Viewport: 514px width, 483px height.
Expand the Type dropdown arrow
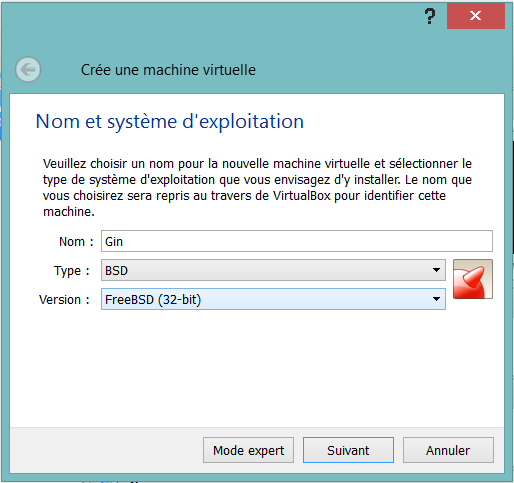pos(436,270)
